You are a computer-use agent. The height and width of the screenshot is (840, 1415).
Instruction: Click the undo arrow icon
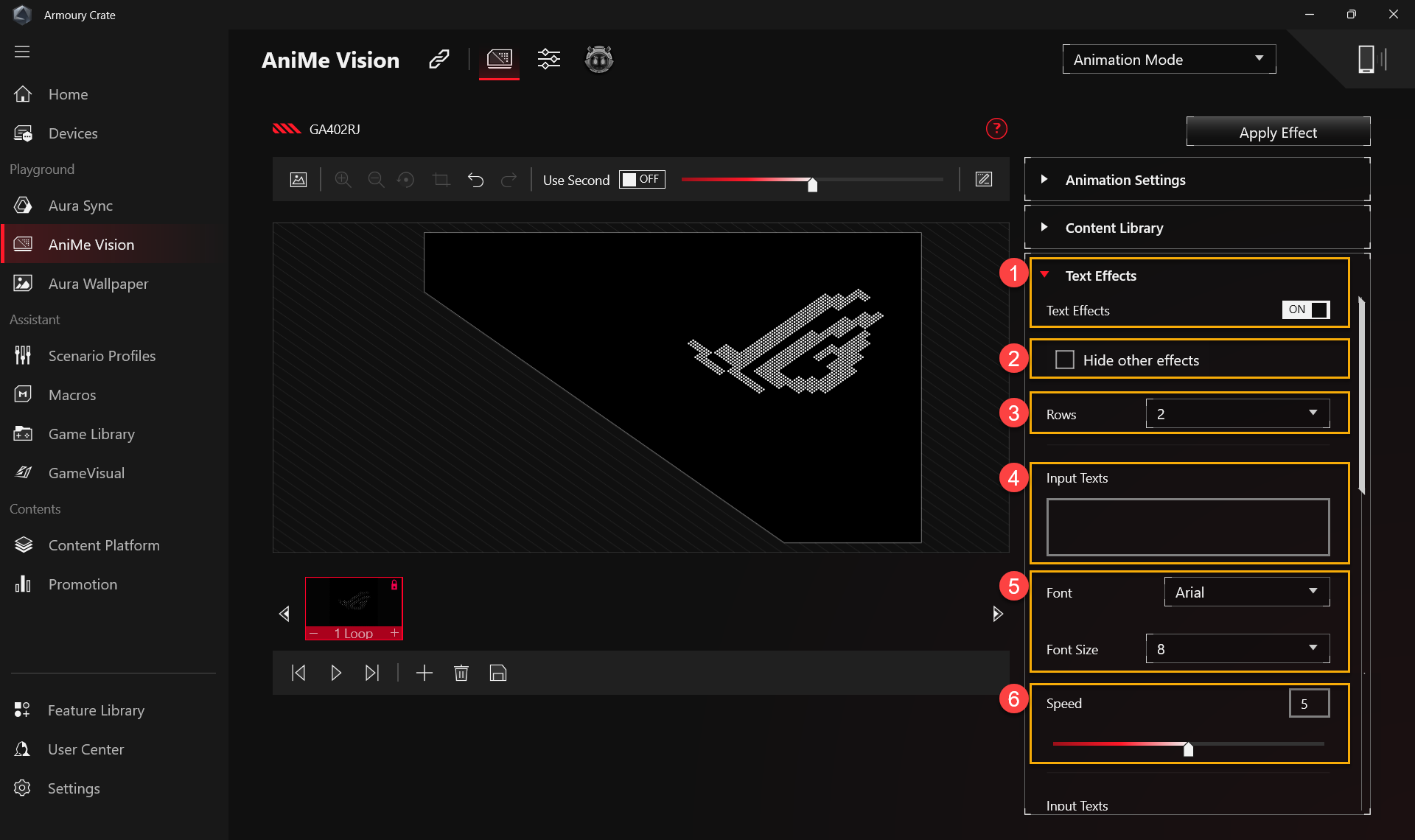(475, 180)
